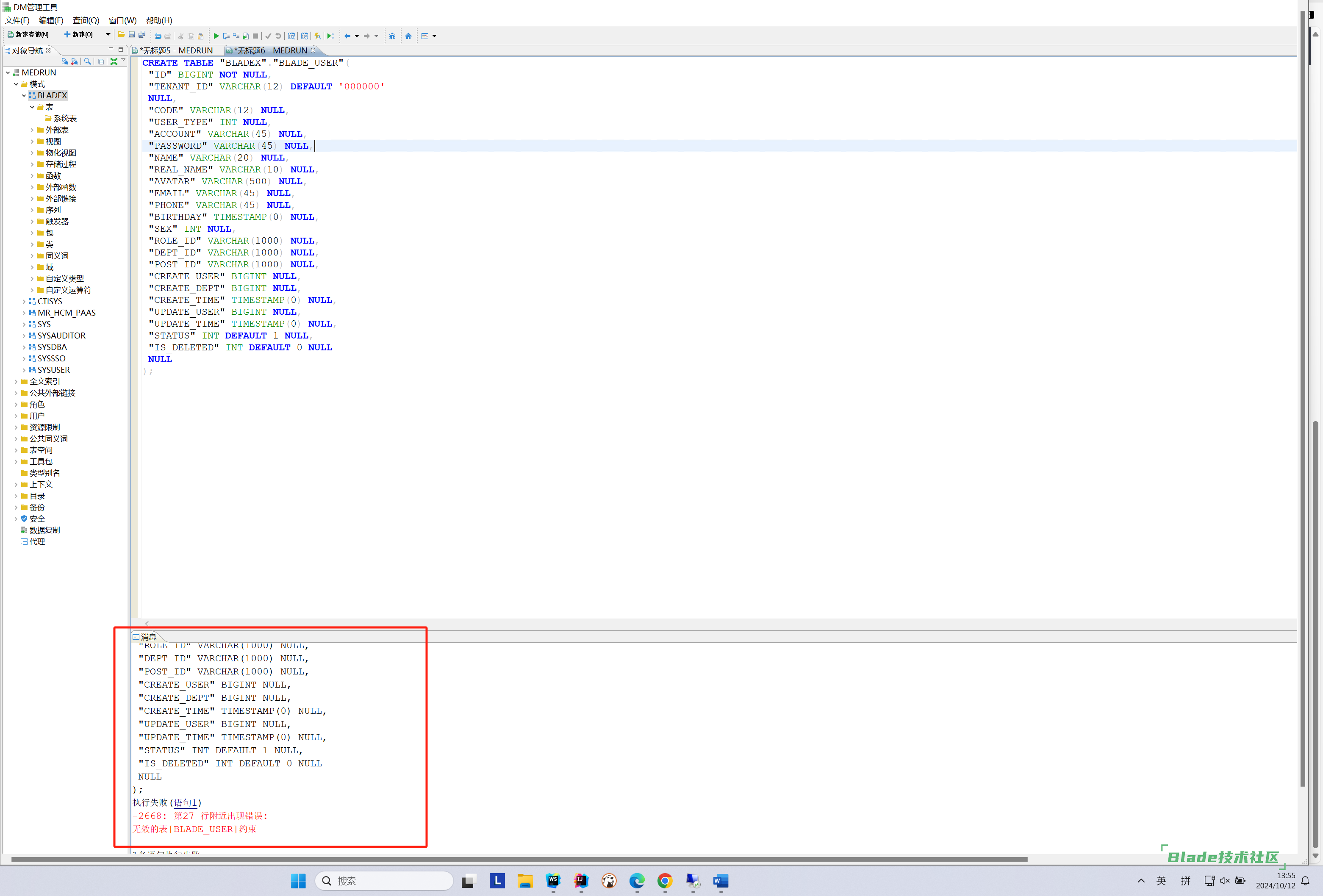
Task: Open the forward navigation history dropdown
Action: pos(376,36)
